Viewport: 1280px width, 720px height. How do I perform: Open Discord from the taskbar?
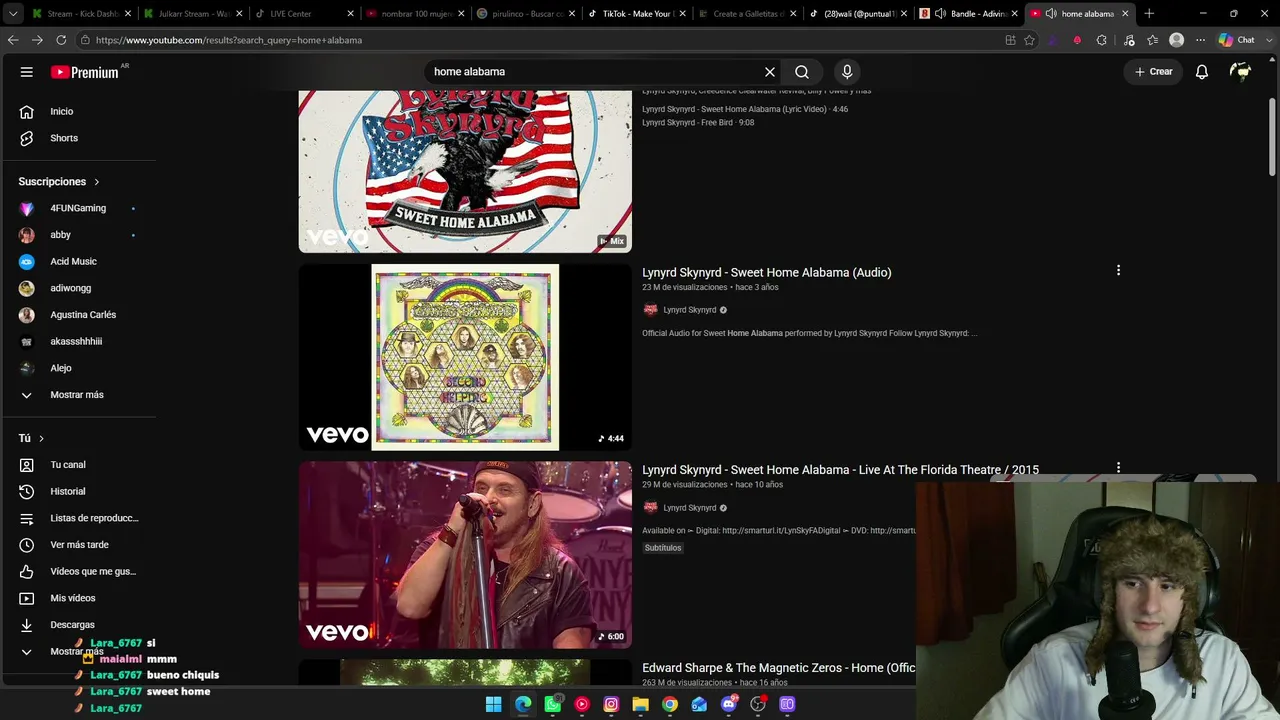[729, 704]
